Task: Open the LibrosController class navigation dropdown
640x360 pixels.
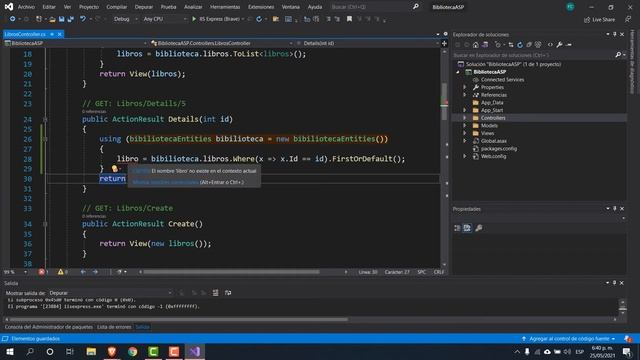Action: 222,43
